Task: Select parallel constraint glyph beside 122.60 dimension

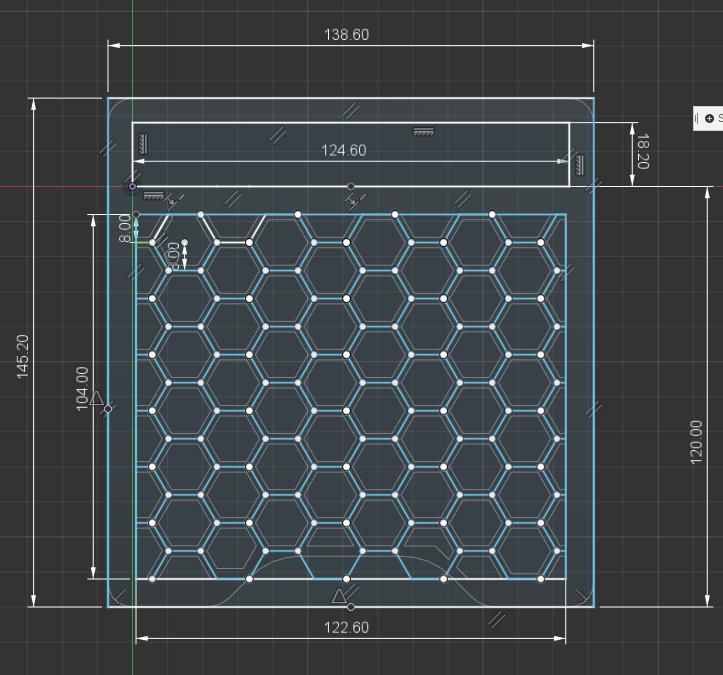Action: click(x=496, y=620)
